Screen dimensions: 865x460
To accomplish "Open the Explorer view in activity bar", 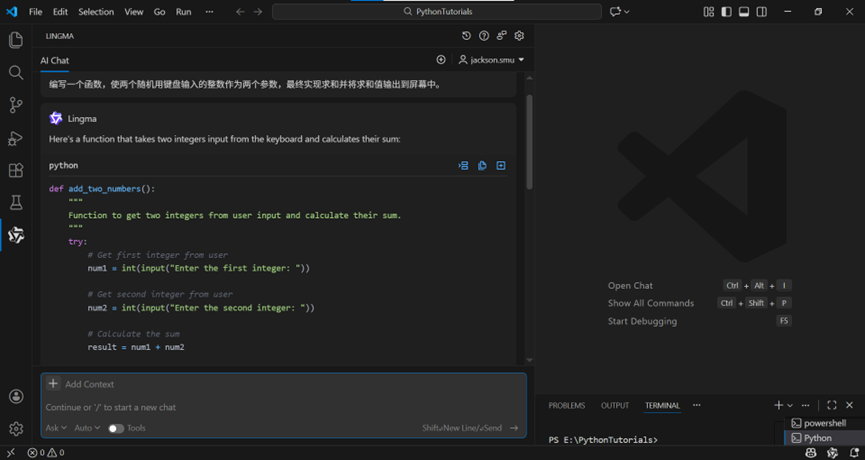I will coord(16,40).
